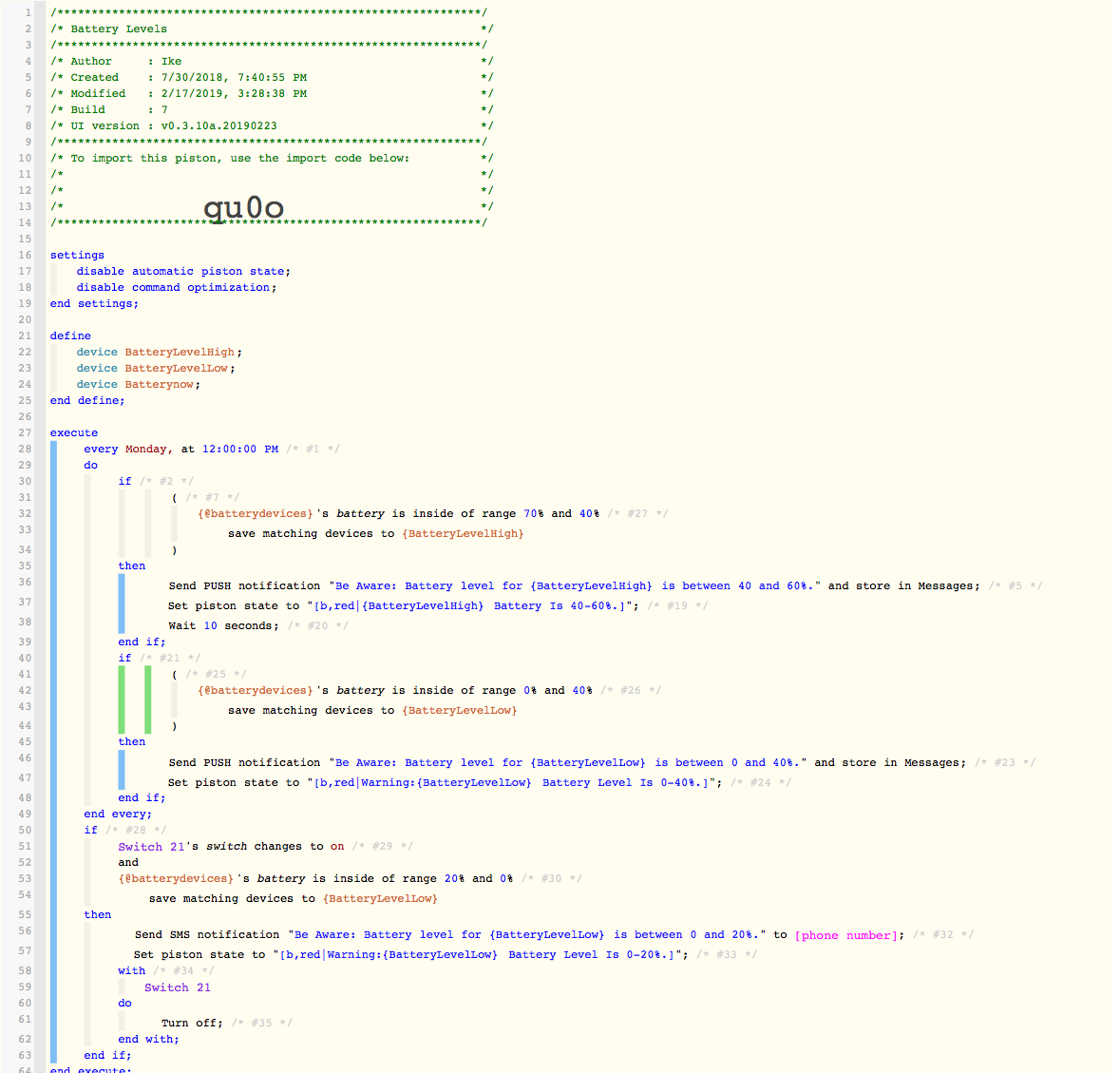Click the "end every;" line

[118, 814]
